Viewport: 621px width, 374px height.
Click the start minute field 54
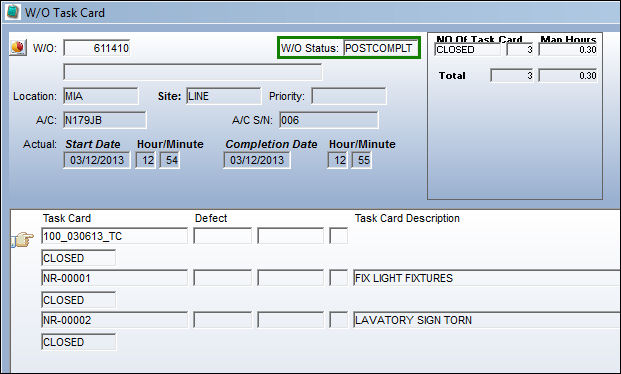point(170,160)
